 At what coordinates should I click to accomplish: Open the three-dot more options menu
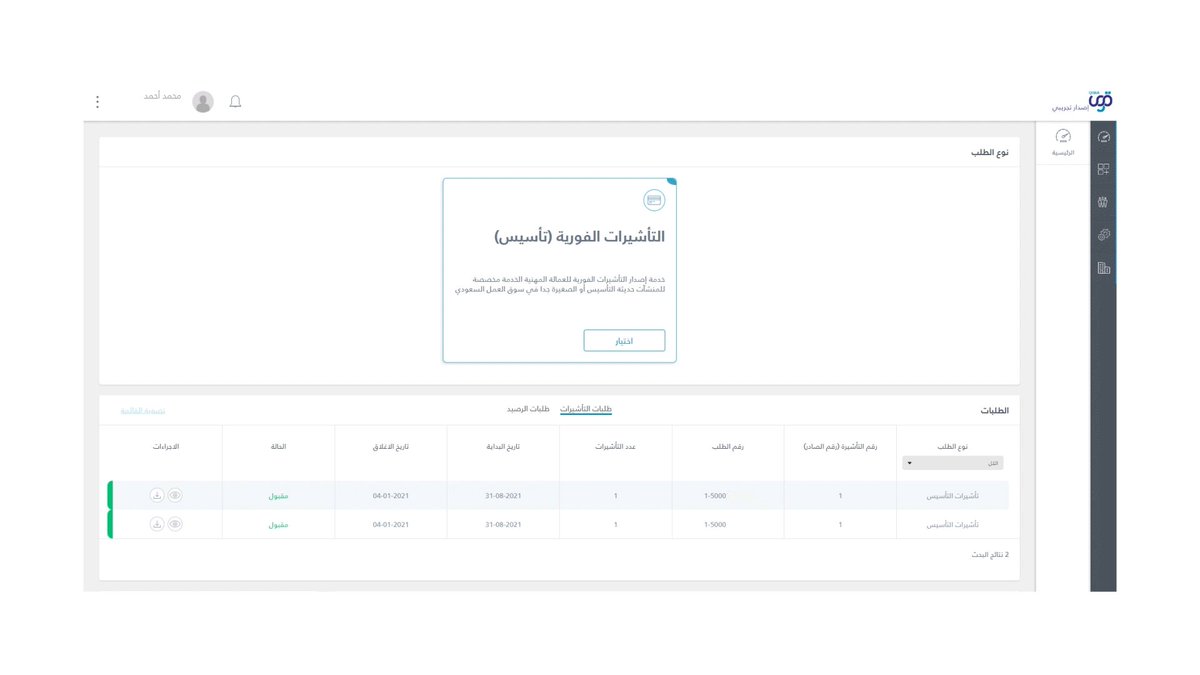coord(97,102)
